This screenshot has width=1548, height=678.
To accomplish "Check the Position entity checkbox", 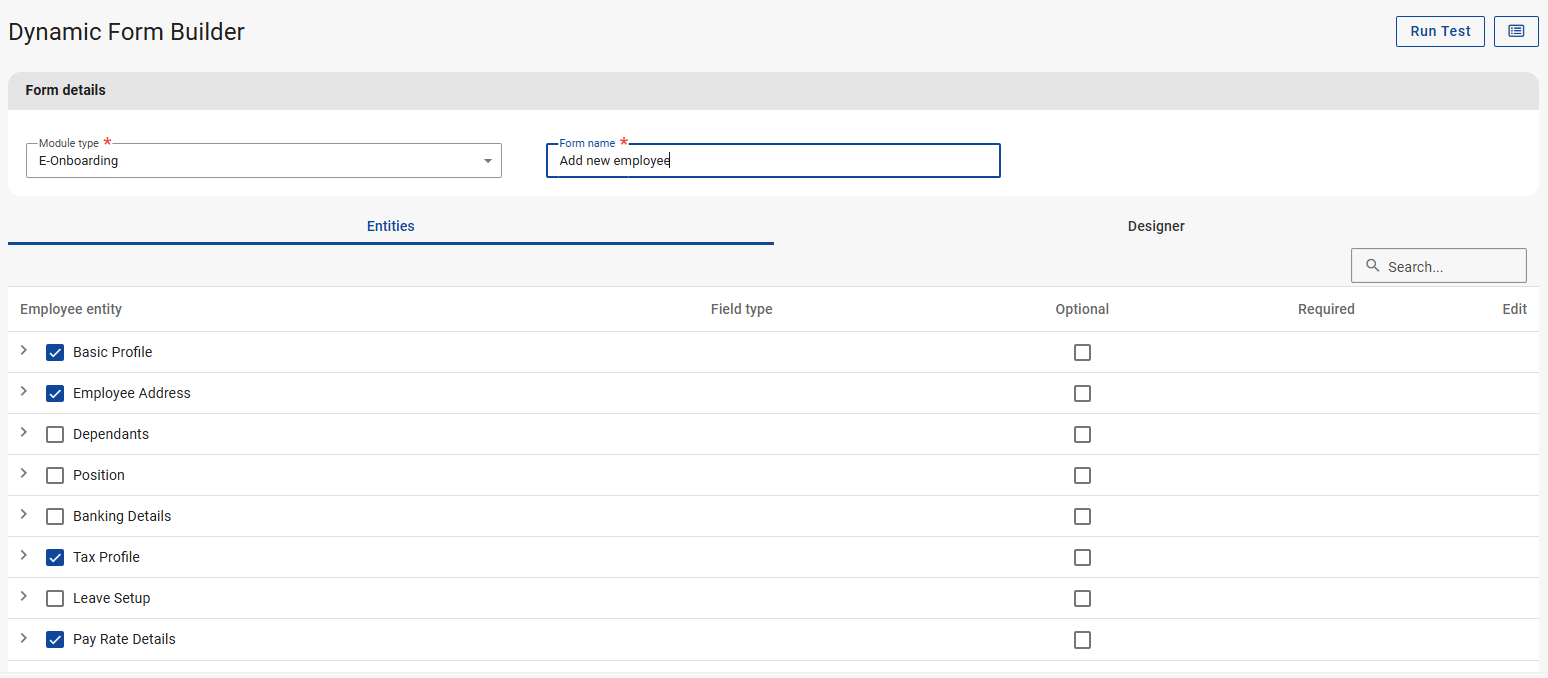I will click(55, 476).
